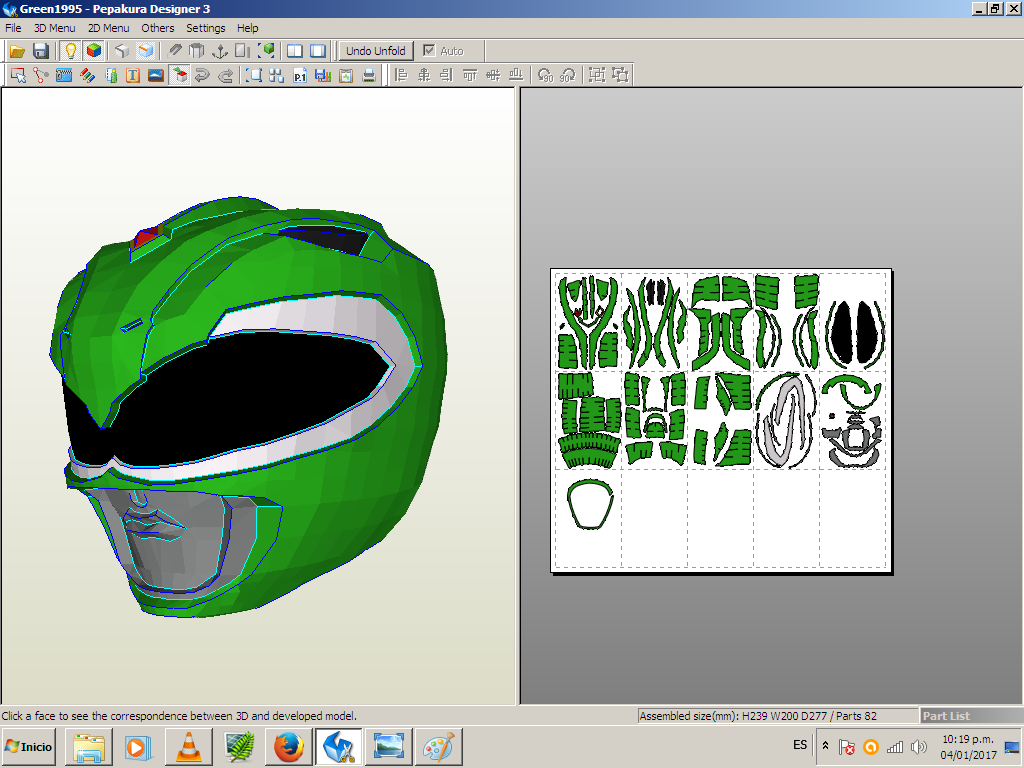Open file explorer from the taskbar
Image resolution: width=1024 pixels, height=768 pixels.
[x=89, y=747]
